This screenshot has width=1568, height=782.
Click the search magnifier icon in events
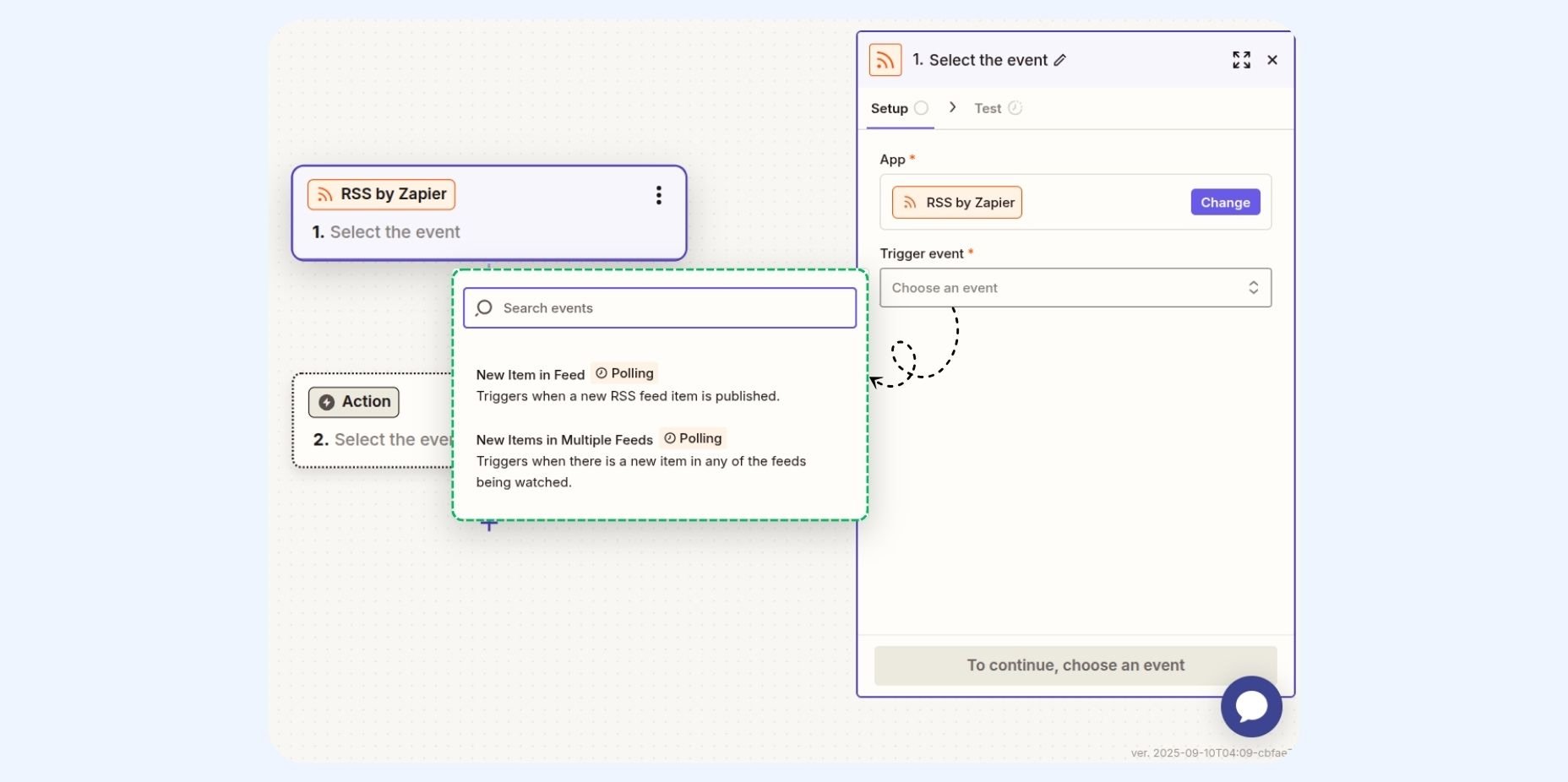pyautogui.click(x=484, y=308)
